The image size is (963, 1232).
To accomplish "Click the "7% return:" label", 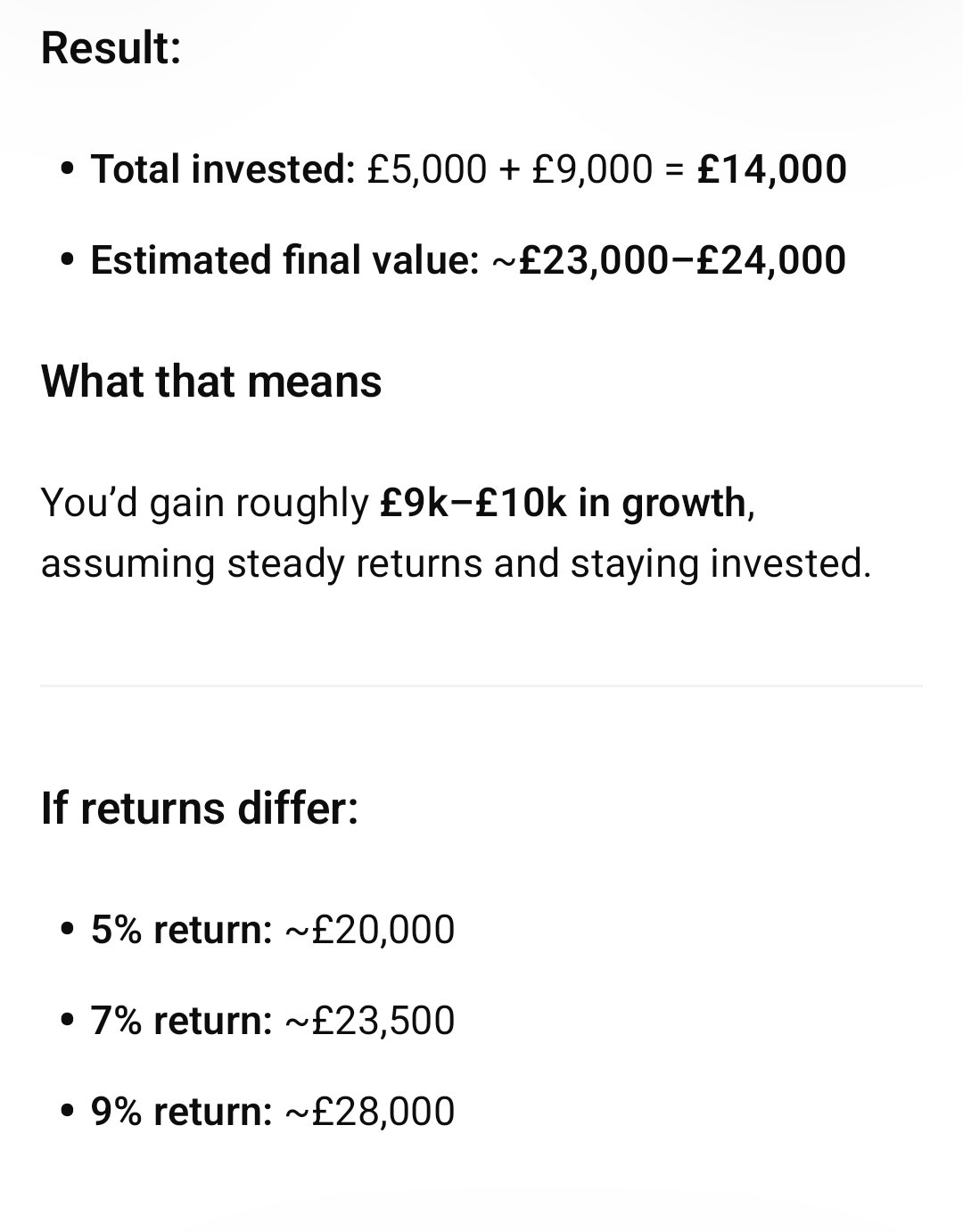I will point(181,1021).
